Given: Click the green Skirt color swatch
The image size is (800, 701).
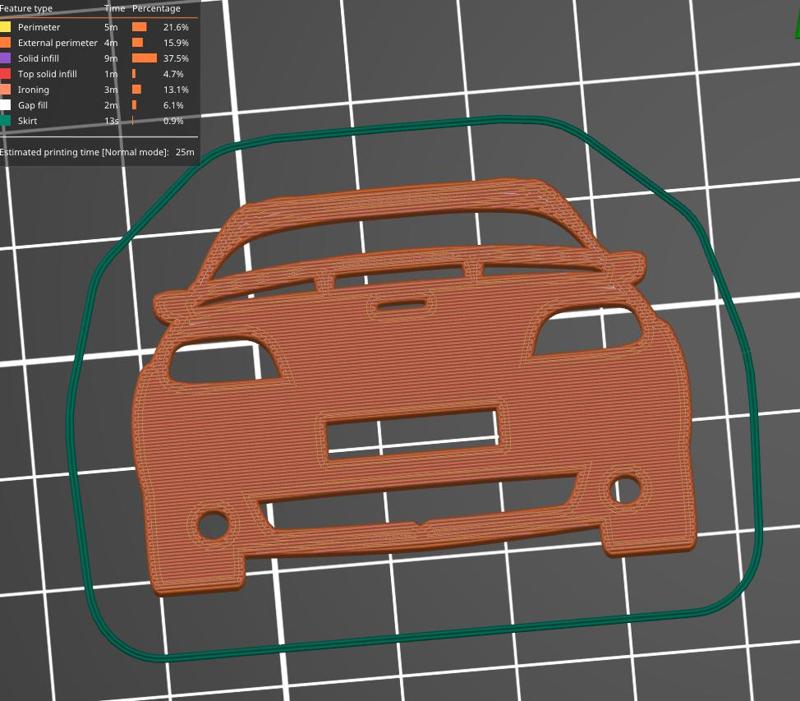Looking at the screenshot, I should coord(5,120).
